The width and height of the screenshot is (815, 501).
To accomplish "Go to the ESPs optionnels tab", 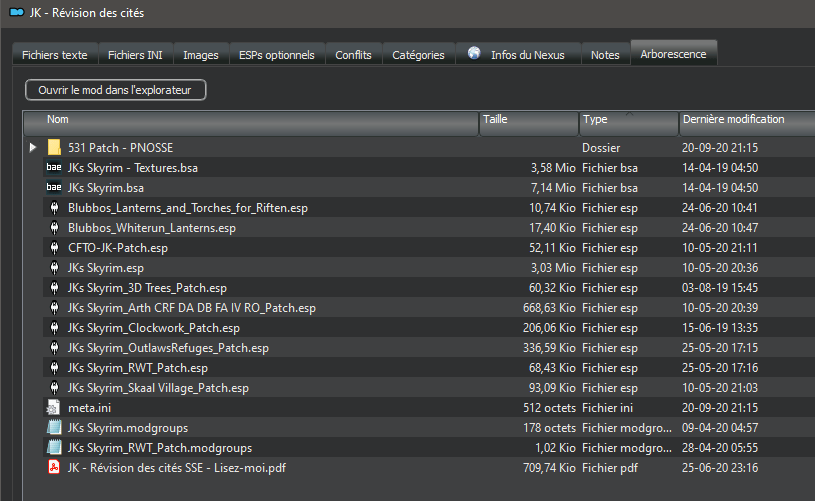I will click(277, 55).
